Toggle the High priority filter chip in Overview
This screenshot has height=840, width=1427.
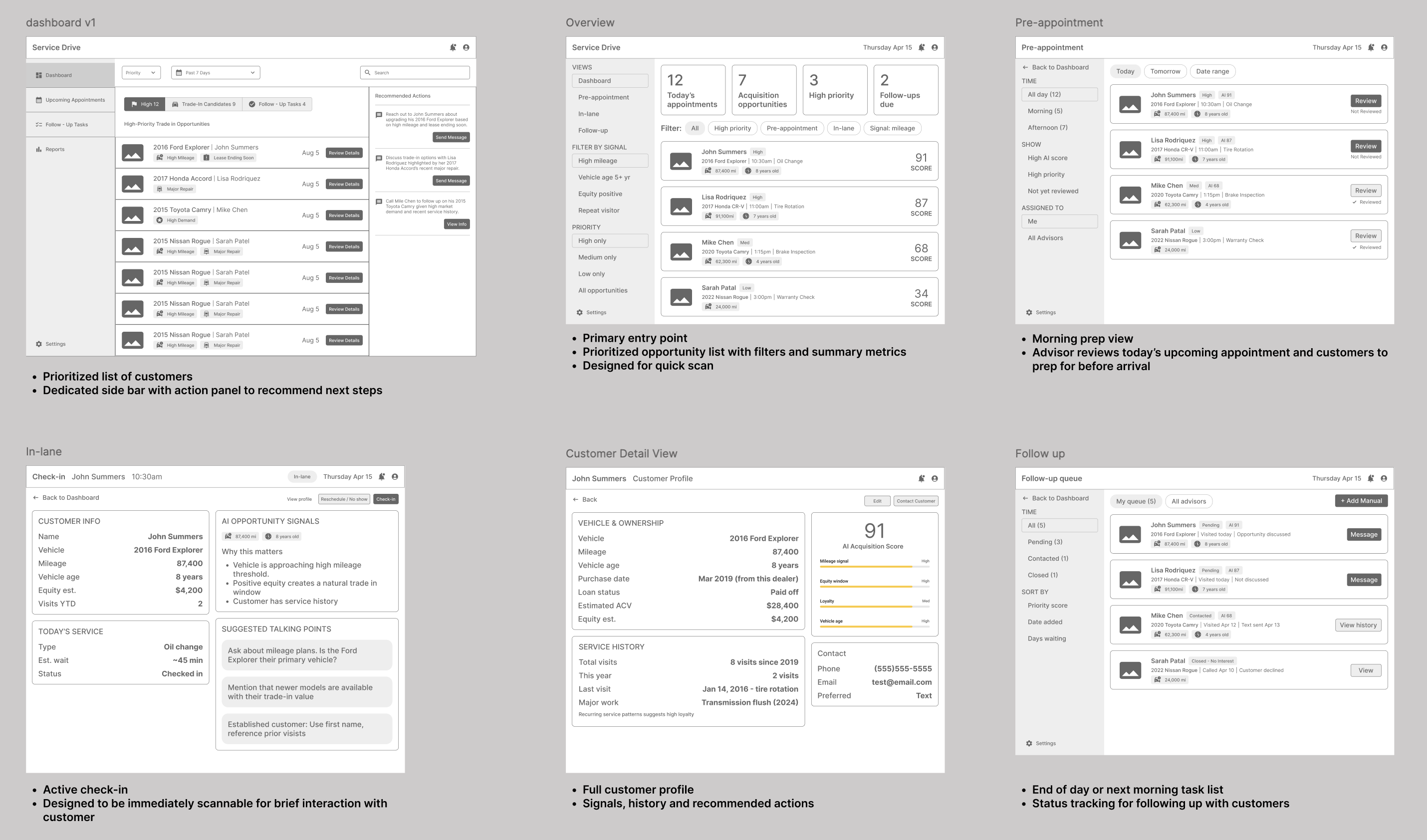[732, 129]
